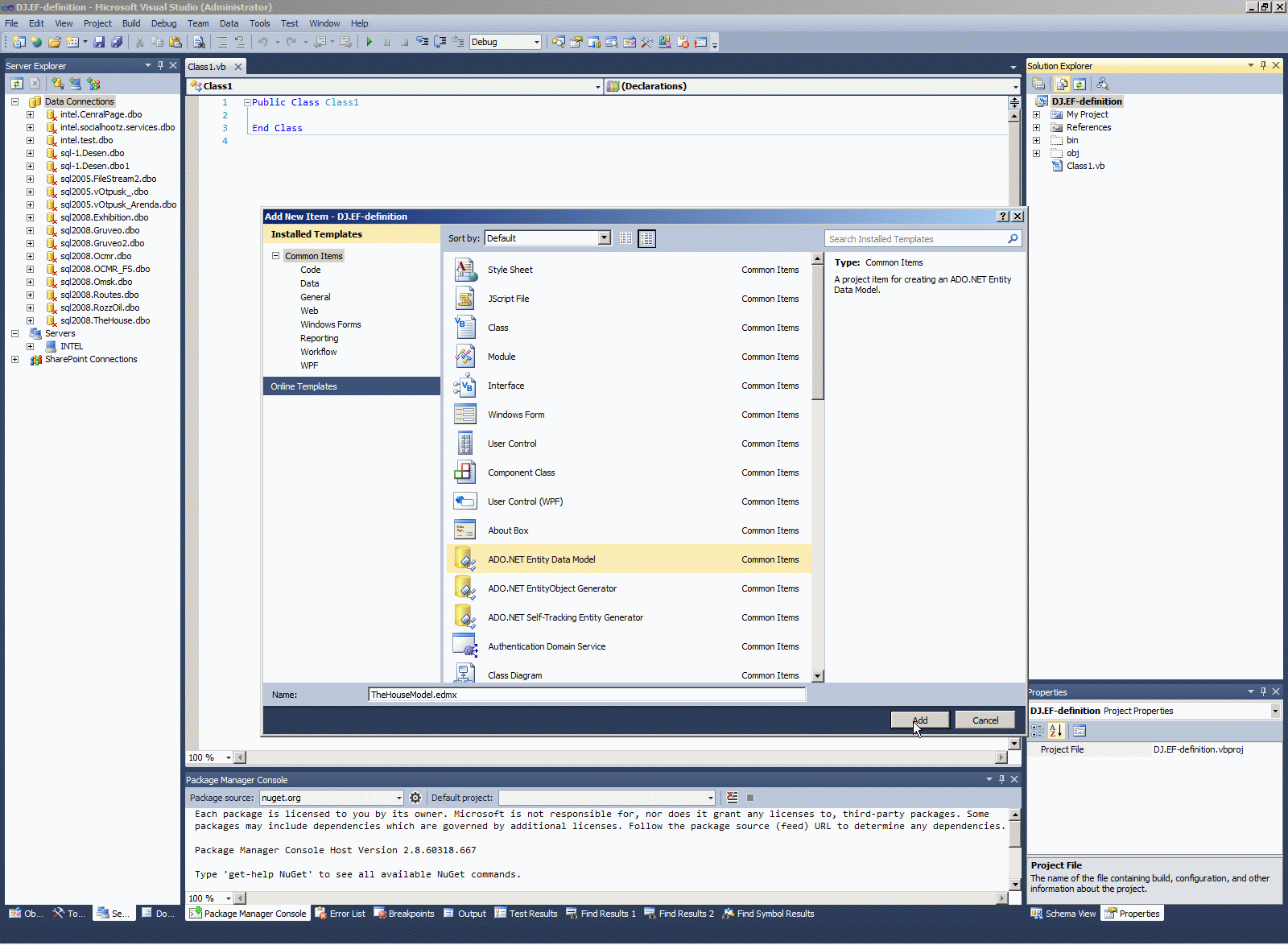
Task: Click the Save All toolbar icon
Action: pyautogui.click(x=117, y=42)
